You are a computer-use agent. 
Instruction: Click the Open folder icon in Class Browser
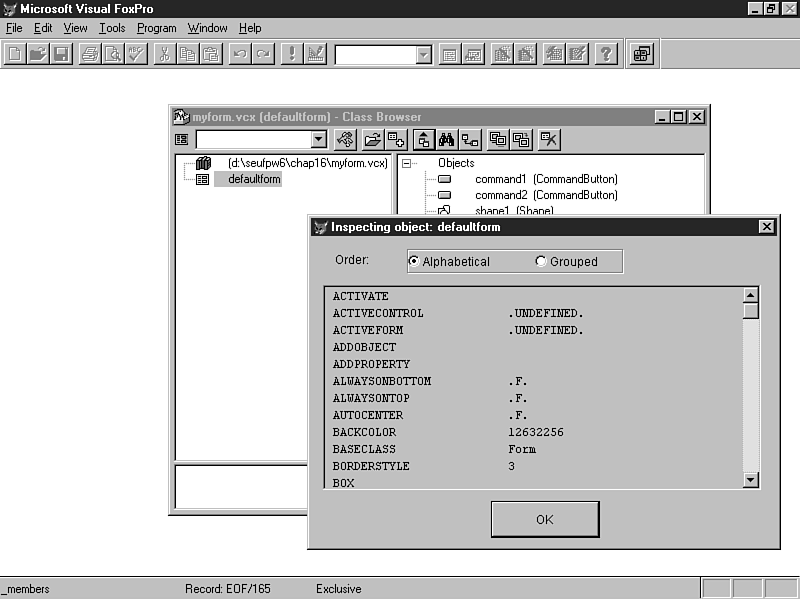pos(372,140)
